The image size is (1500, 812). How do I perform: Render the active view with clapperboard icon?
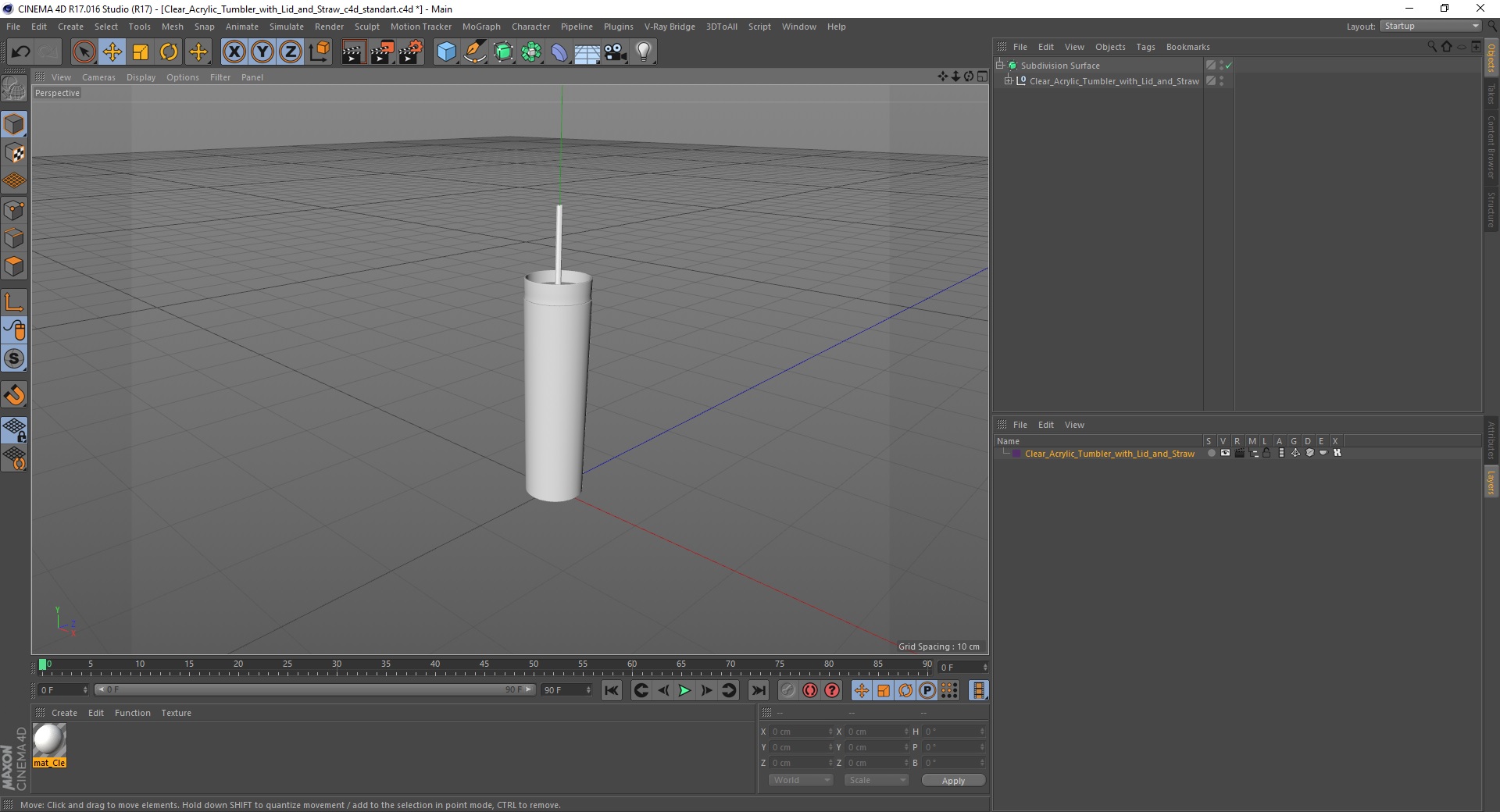(x=353, y=52)
